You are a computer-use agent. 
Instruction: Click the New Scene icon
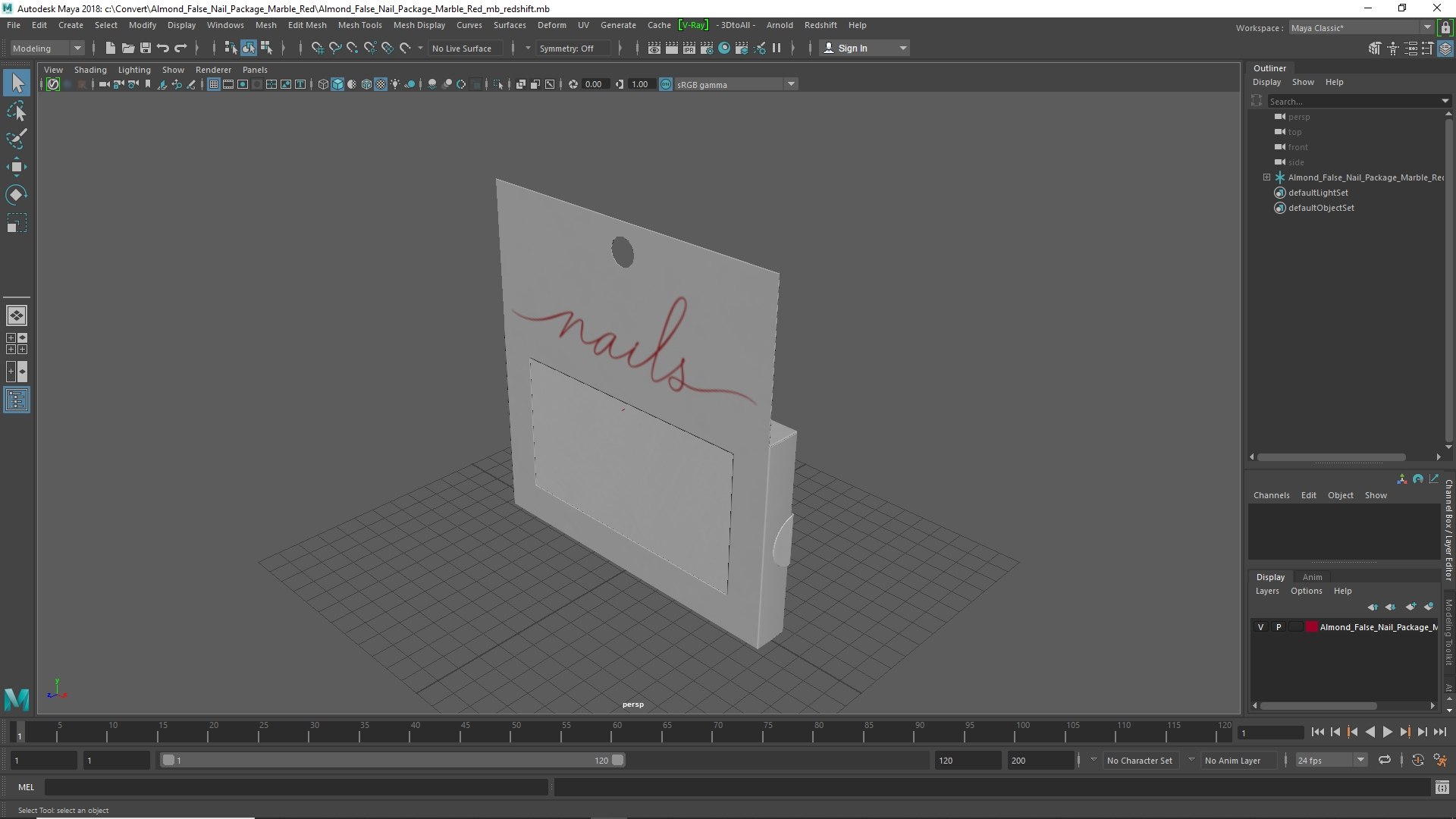[x=110, y=48]
